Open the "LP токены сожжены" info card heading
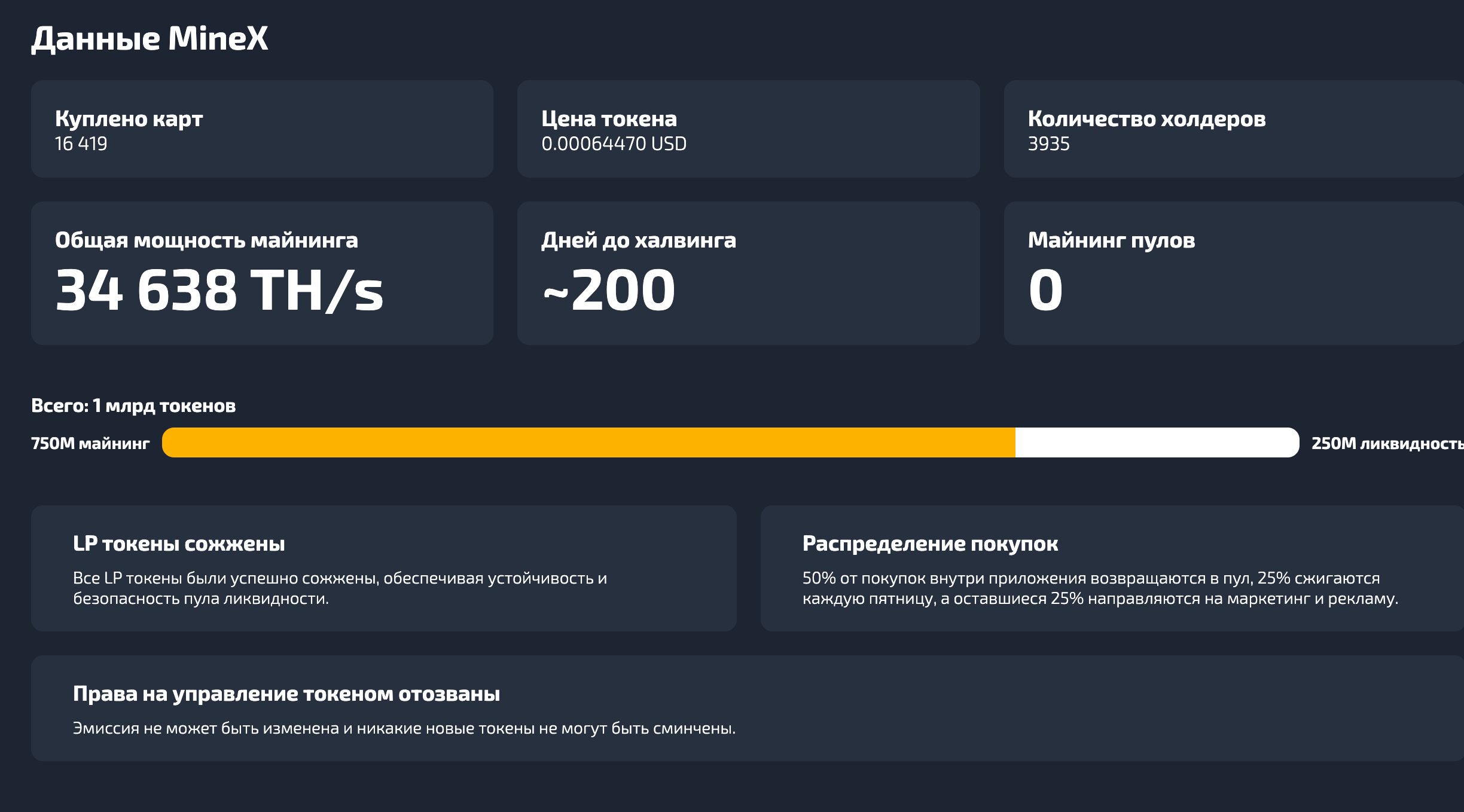Screen dimensions: 1464x812 coord(179,544)
